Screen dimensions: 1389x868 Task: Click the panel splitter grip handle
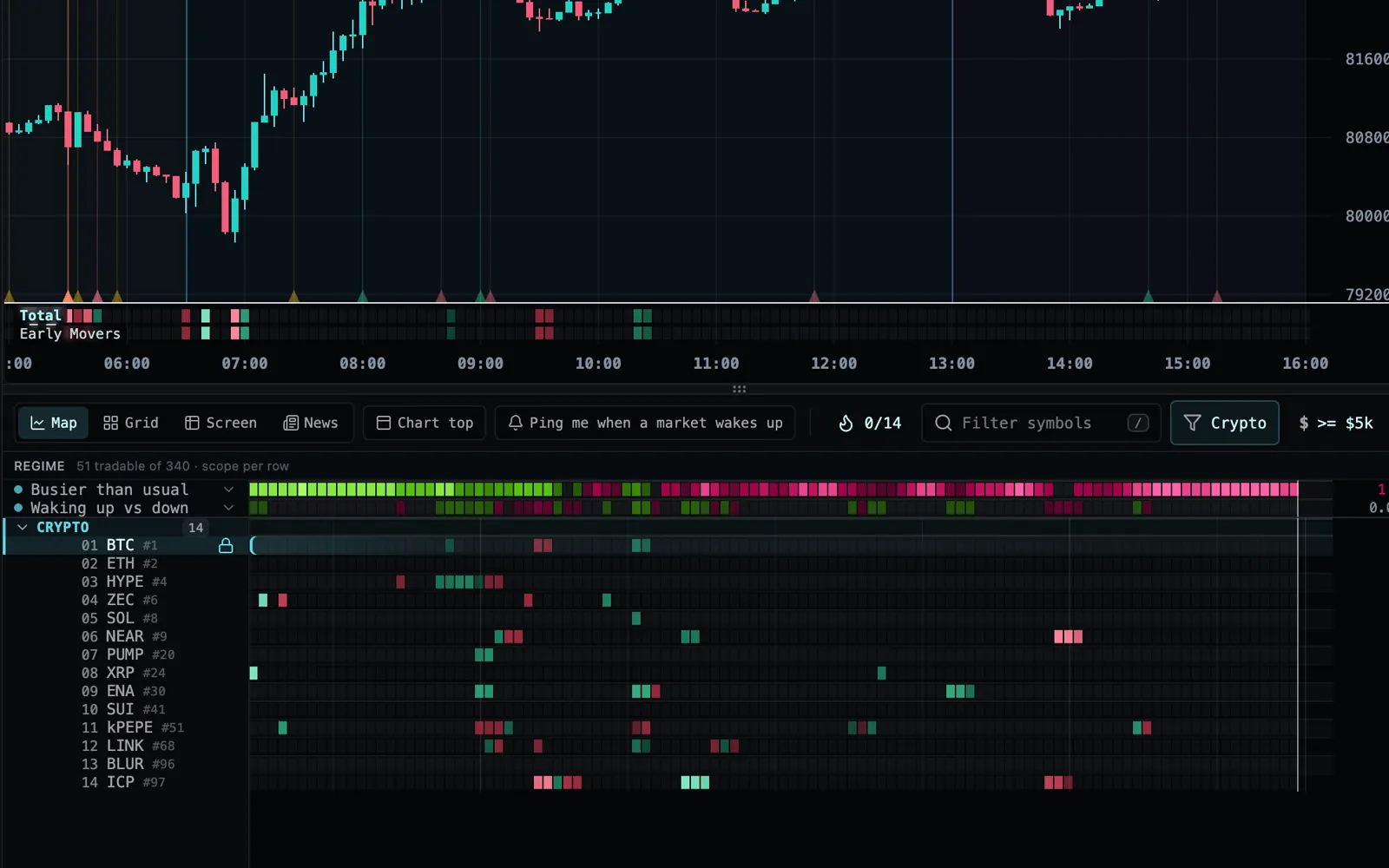pyautogui.click(x=739, y=389)
